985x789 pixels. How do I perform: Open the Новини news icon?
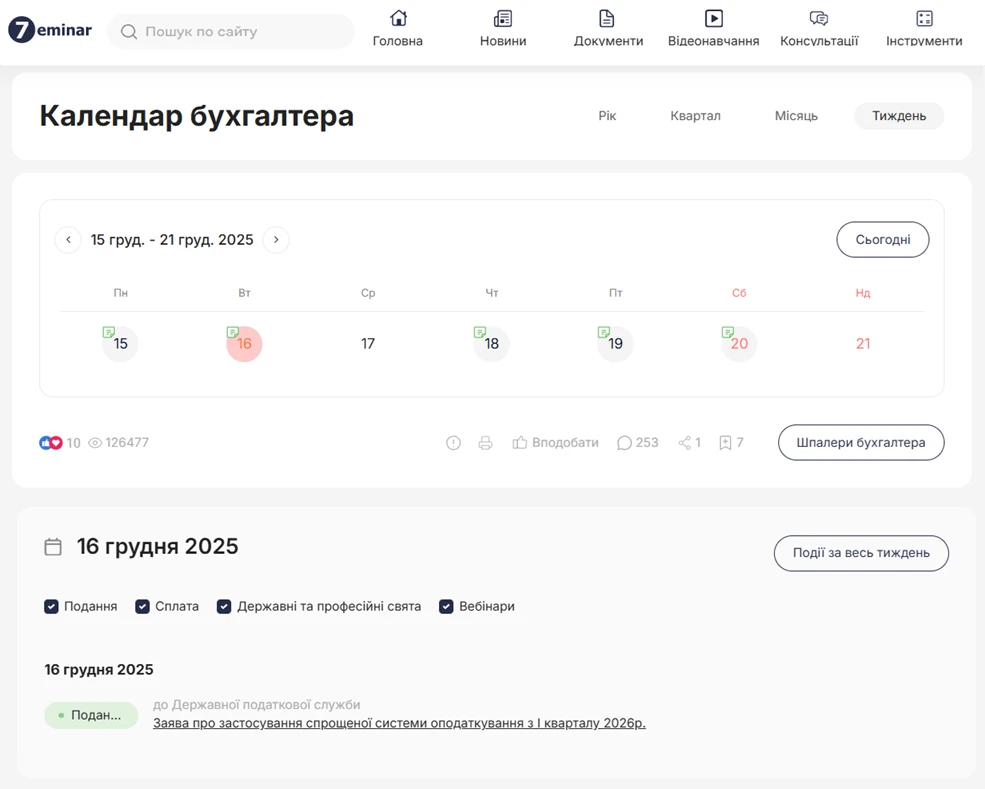(502, 20)
